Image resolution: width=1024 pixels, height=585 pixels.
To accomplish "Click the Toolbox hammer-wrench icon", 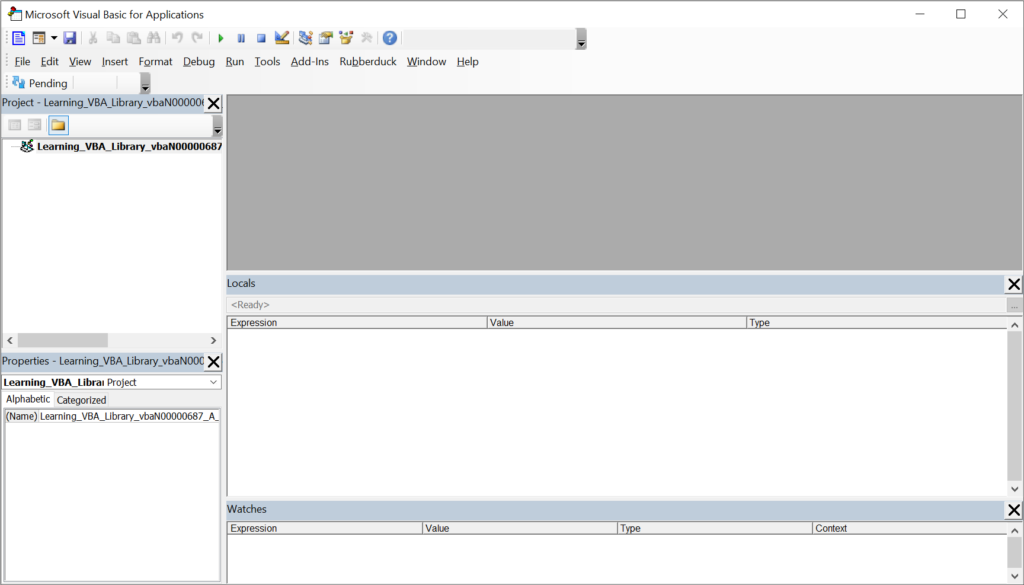I will click(x=366, y=38).
